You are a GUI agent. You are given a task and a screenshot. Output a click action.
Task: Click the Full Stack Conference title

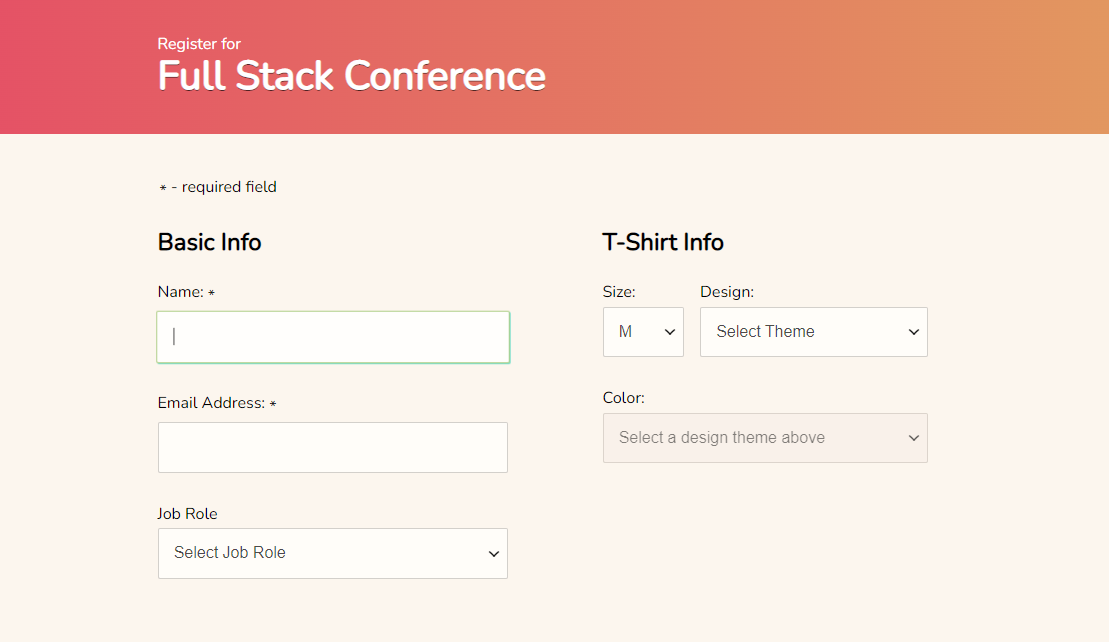[x=351, y=75]
